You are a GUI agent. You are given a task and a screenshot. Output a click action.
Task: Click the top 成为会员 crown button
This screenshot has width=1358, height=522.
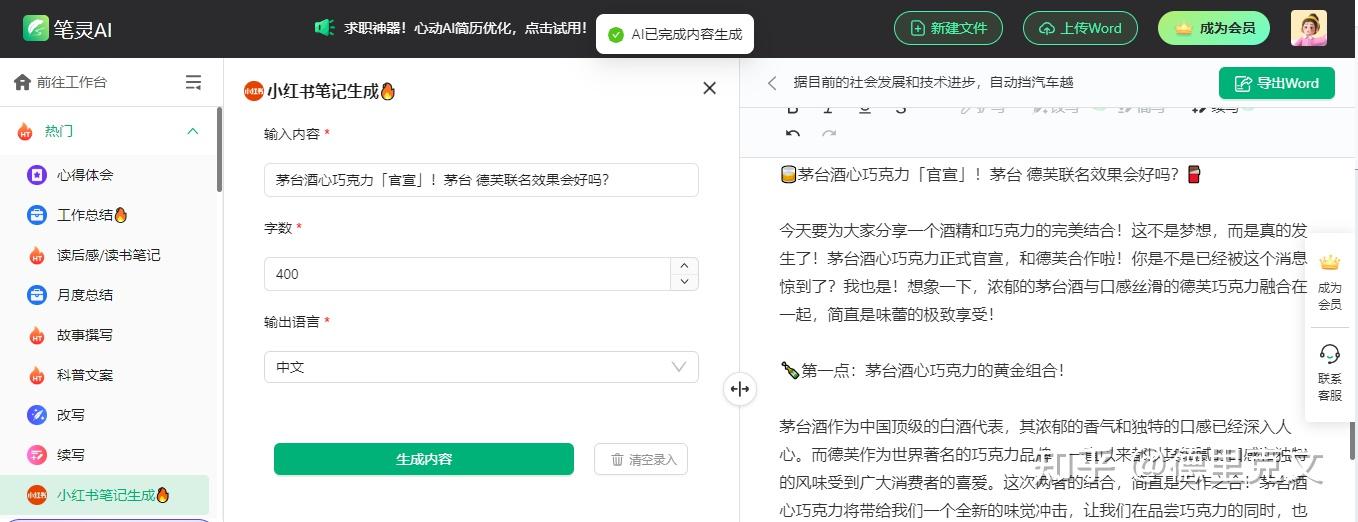(x=1214, y=28)
